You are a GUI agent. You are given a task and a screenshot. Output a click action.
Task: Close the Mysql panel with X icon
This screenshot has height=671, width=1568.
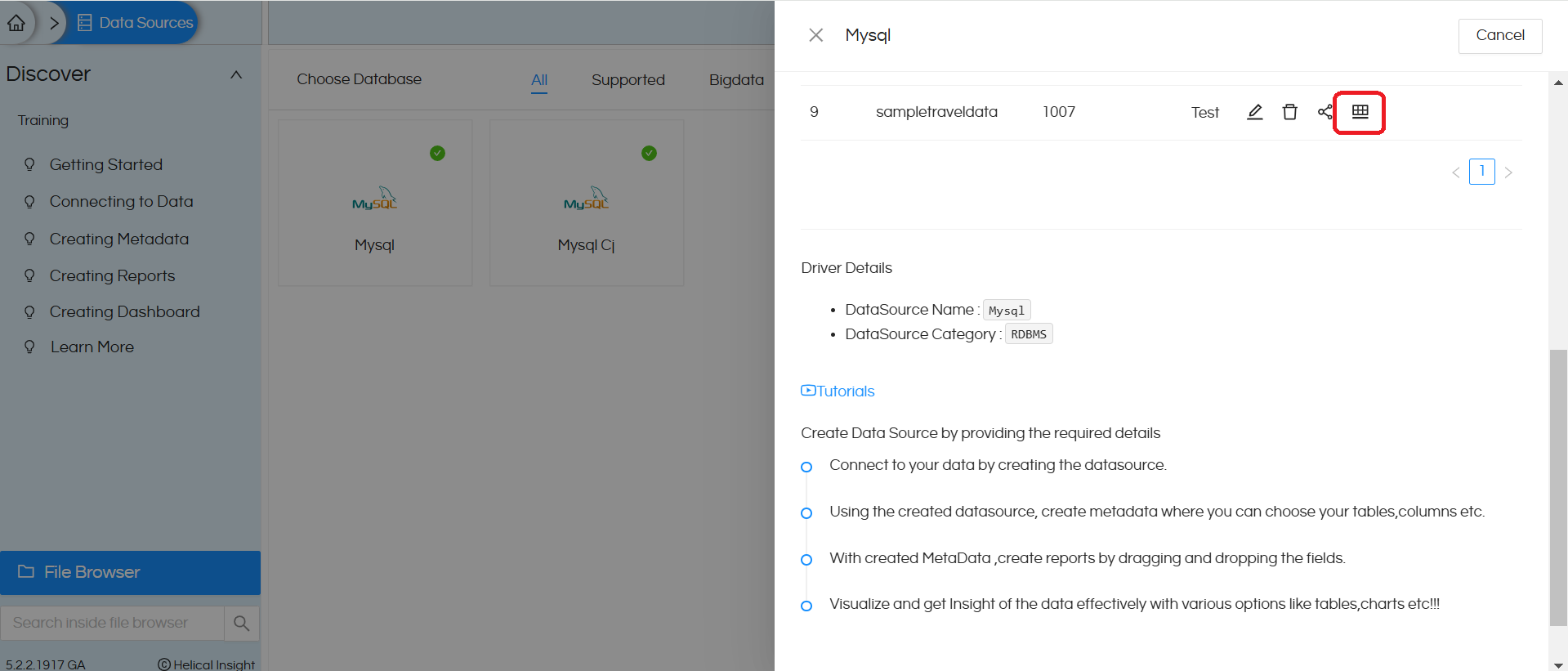coord(815,35)
